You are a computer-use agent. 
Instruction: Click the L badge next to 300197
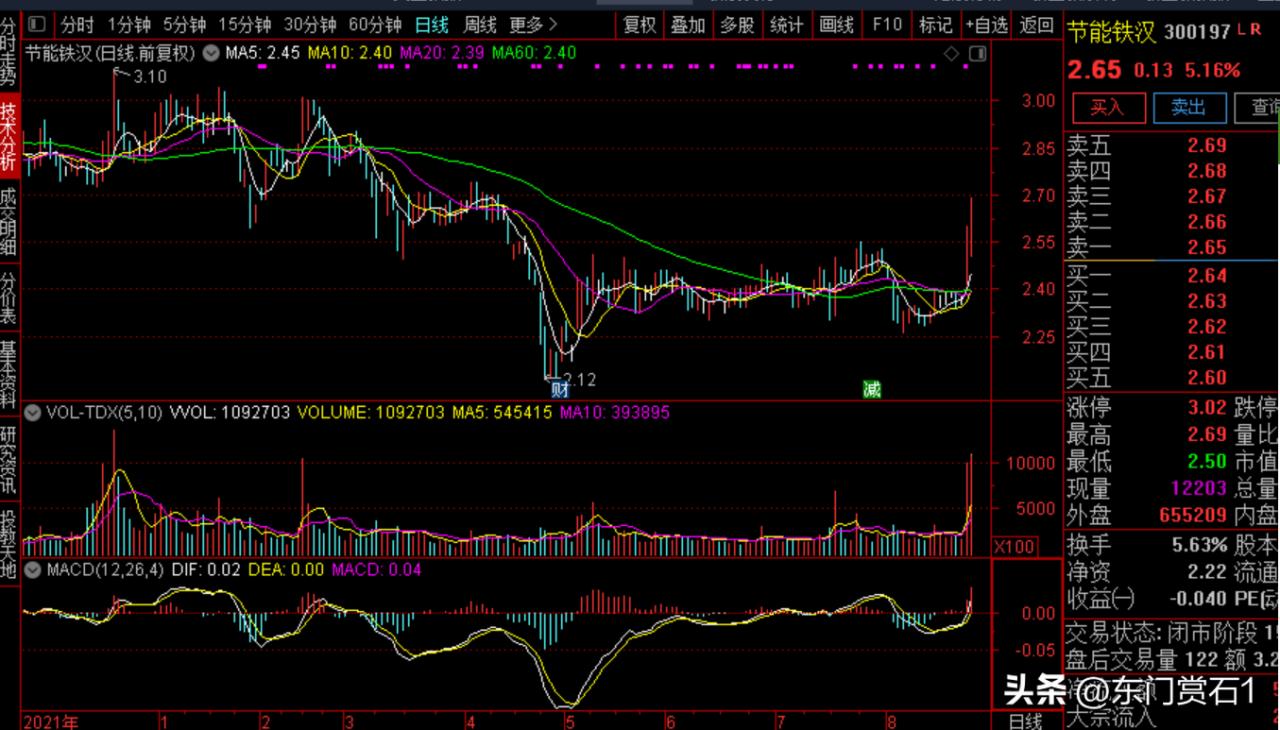coord(1241,31)
